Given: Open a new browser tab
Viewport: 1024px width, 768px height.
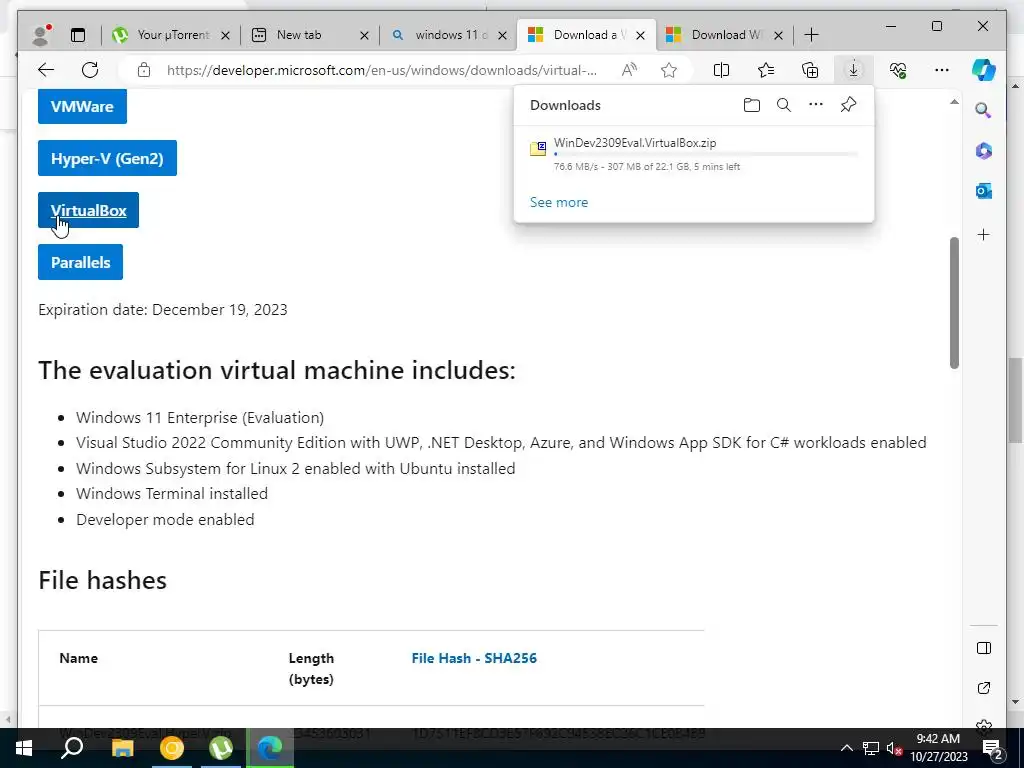Looking at the screenshot, I should (x=811, y=35).
